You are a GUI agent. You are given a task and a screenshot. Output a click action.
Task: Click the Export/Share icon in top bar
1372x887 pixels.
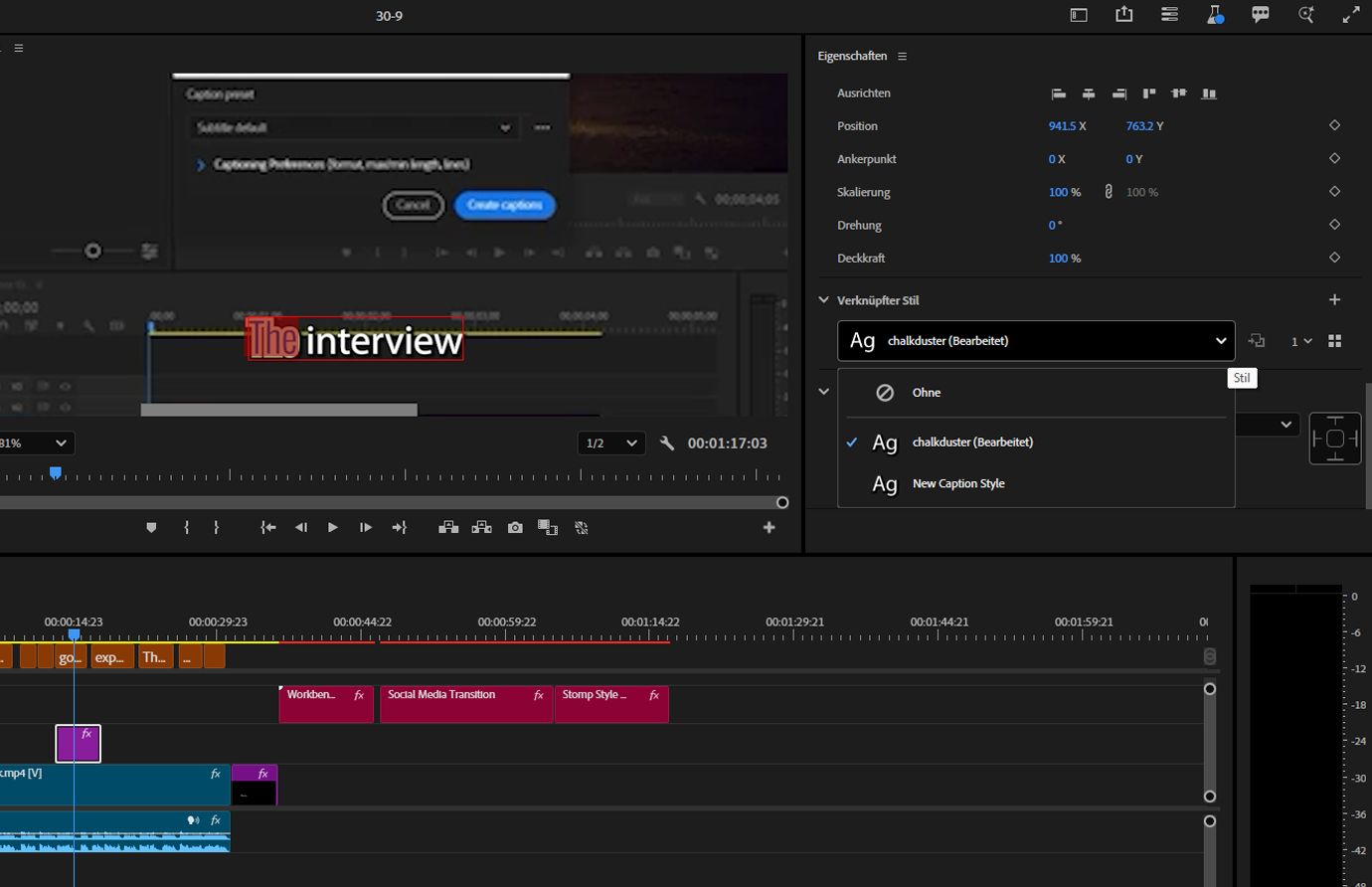1123,15
